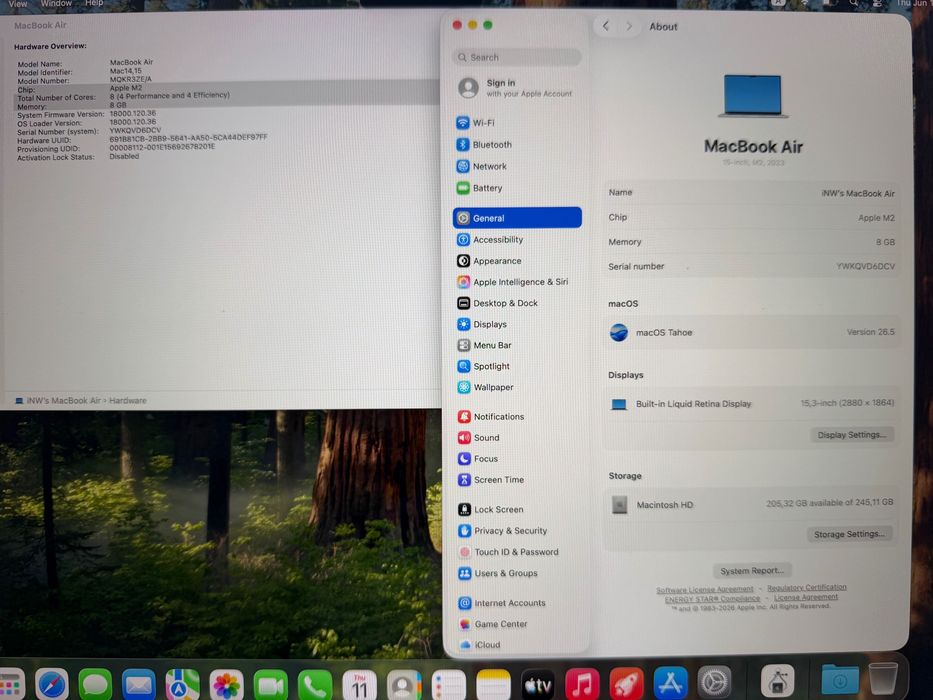Screen dimensions: 933x700
Task: Open Photos from the Dock
Action: click(x=226, y=685)
